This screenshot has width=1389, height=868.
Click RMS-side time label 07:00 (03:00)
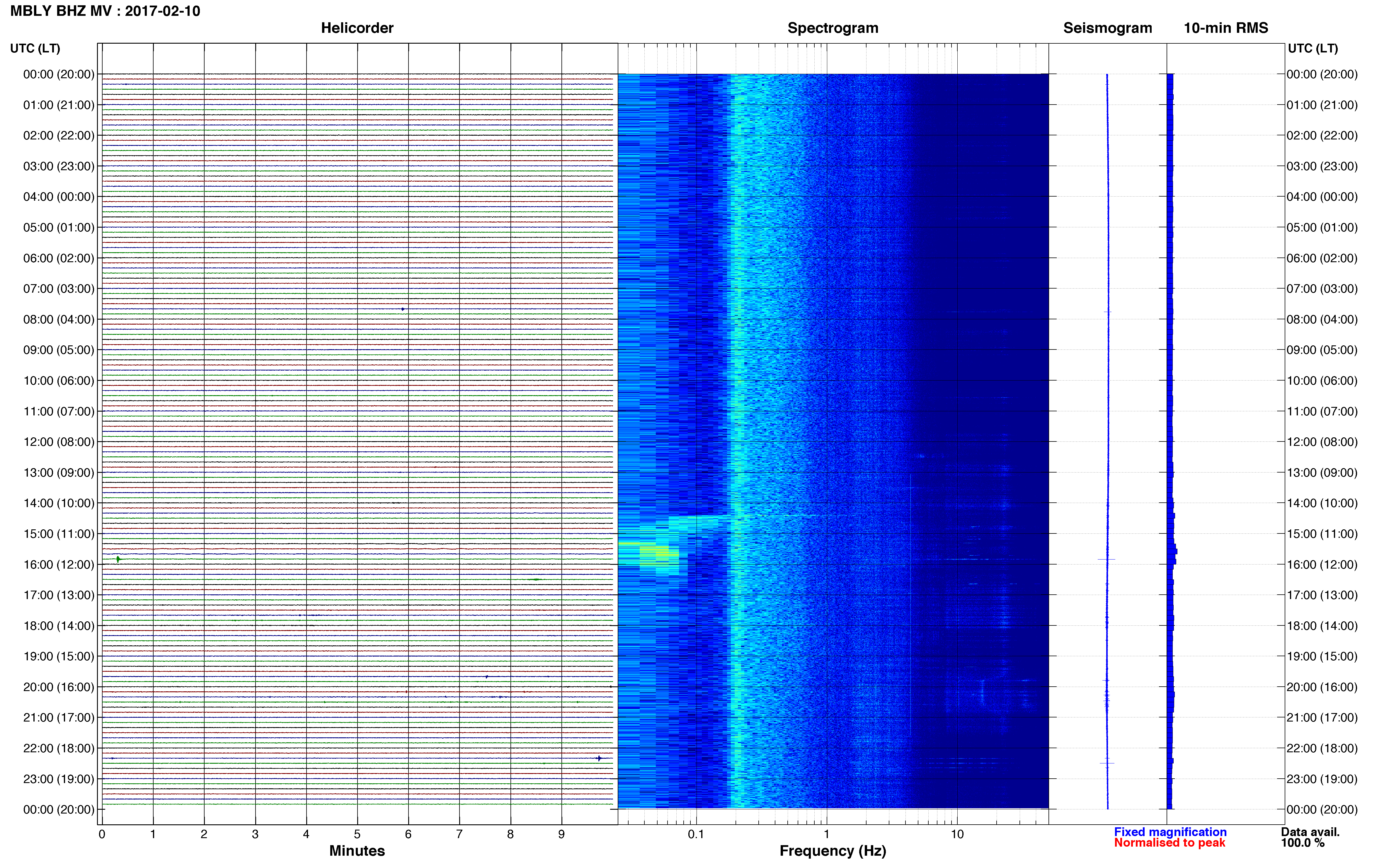(x=1322, y=289)
